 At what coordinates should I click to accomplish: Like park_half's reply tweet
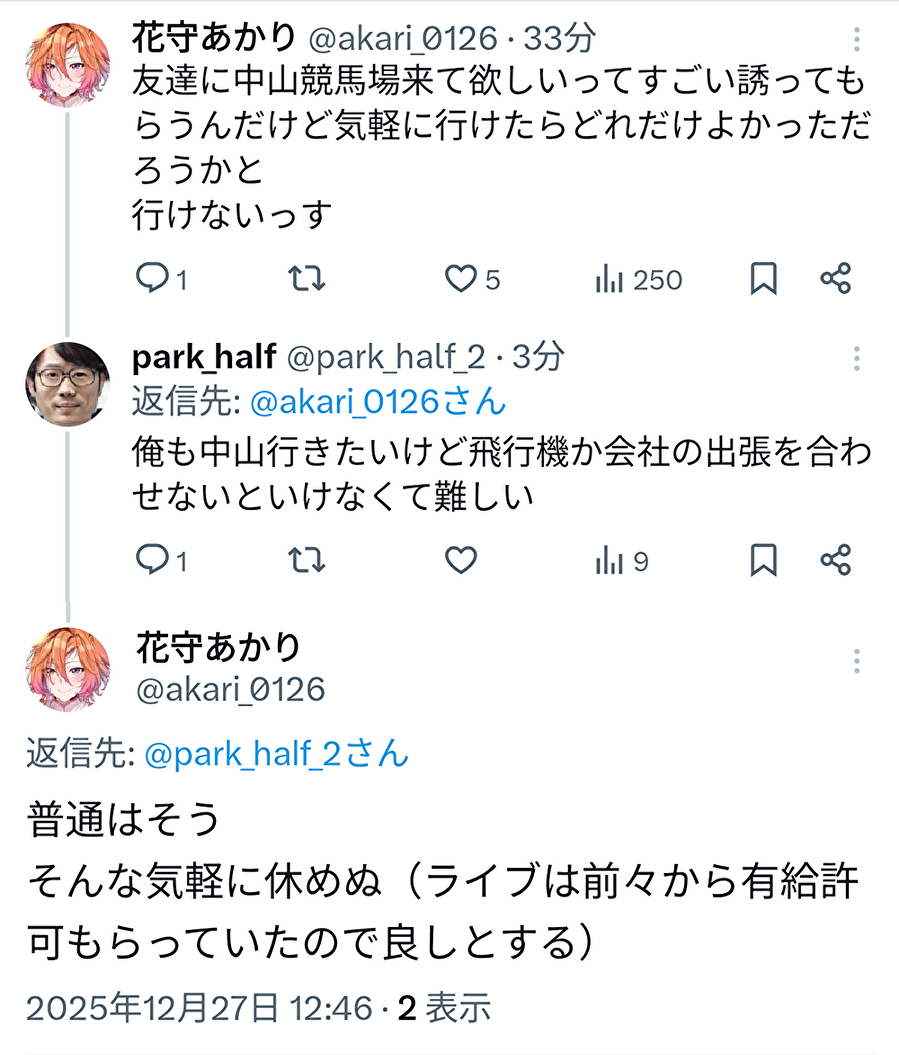(x=461, y=561)
